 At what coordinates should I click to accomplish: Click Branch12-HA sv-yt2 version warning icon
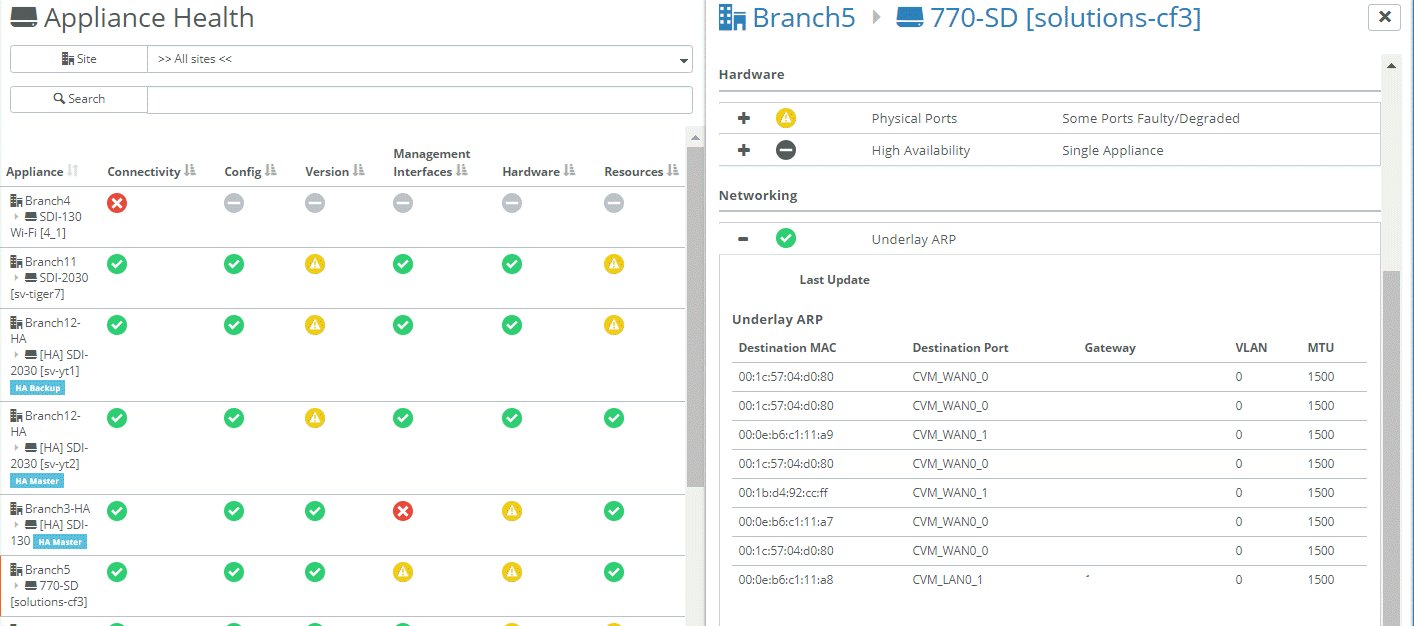click(x=315, y=418)
